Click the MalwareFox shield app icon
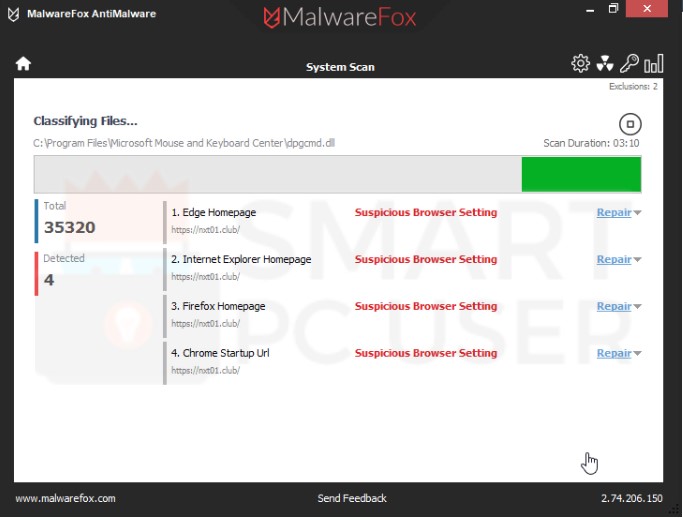This screenshot has height=518, width=683. click(14, 15)
